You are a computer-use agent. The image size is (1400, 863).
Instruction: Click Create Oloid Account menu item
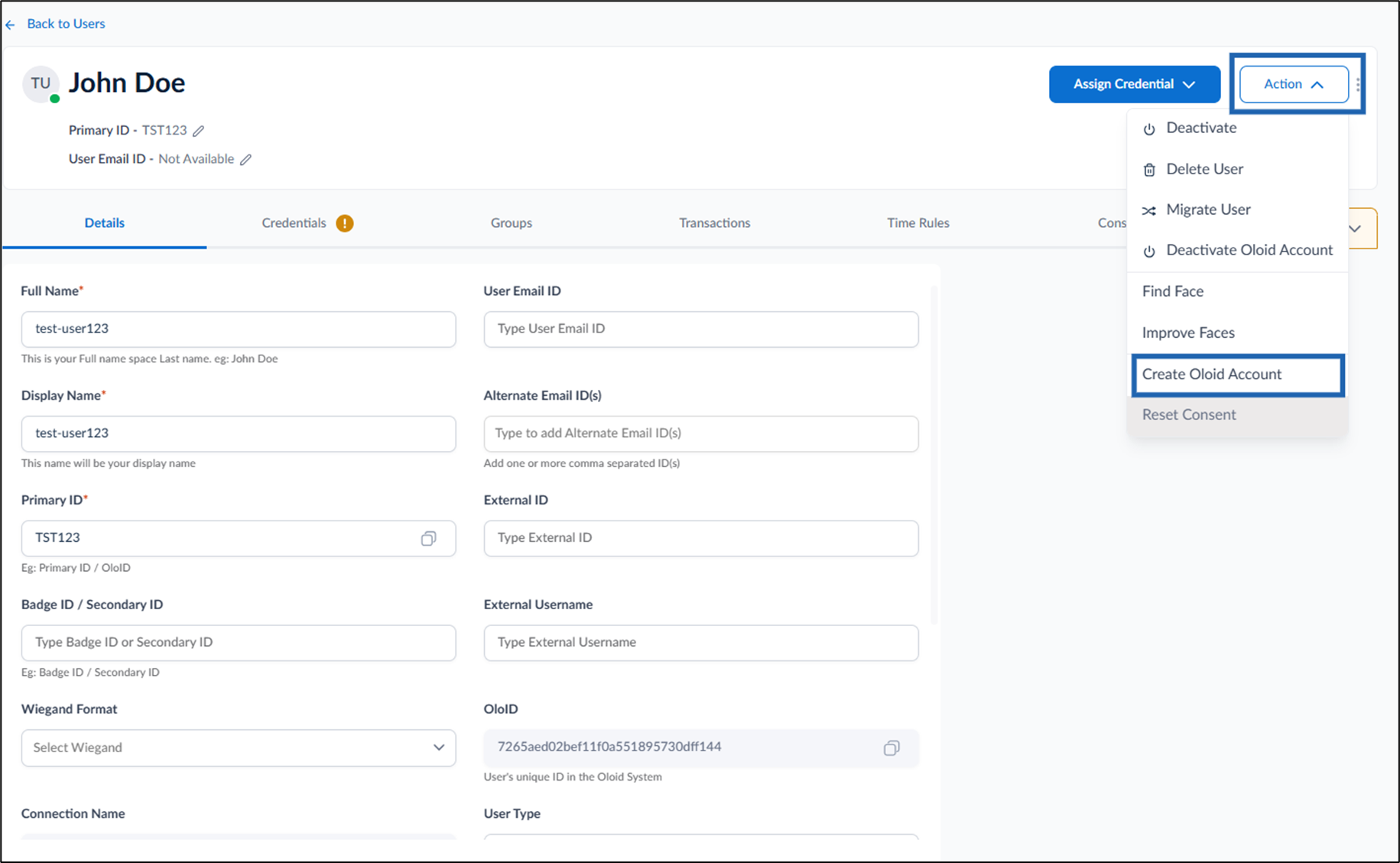coord(1238,375)
